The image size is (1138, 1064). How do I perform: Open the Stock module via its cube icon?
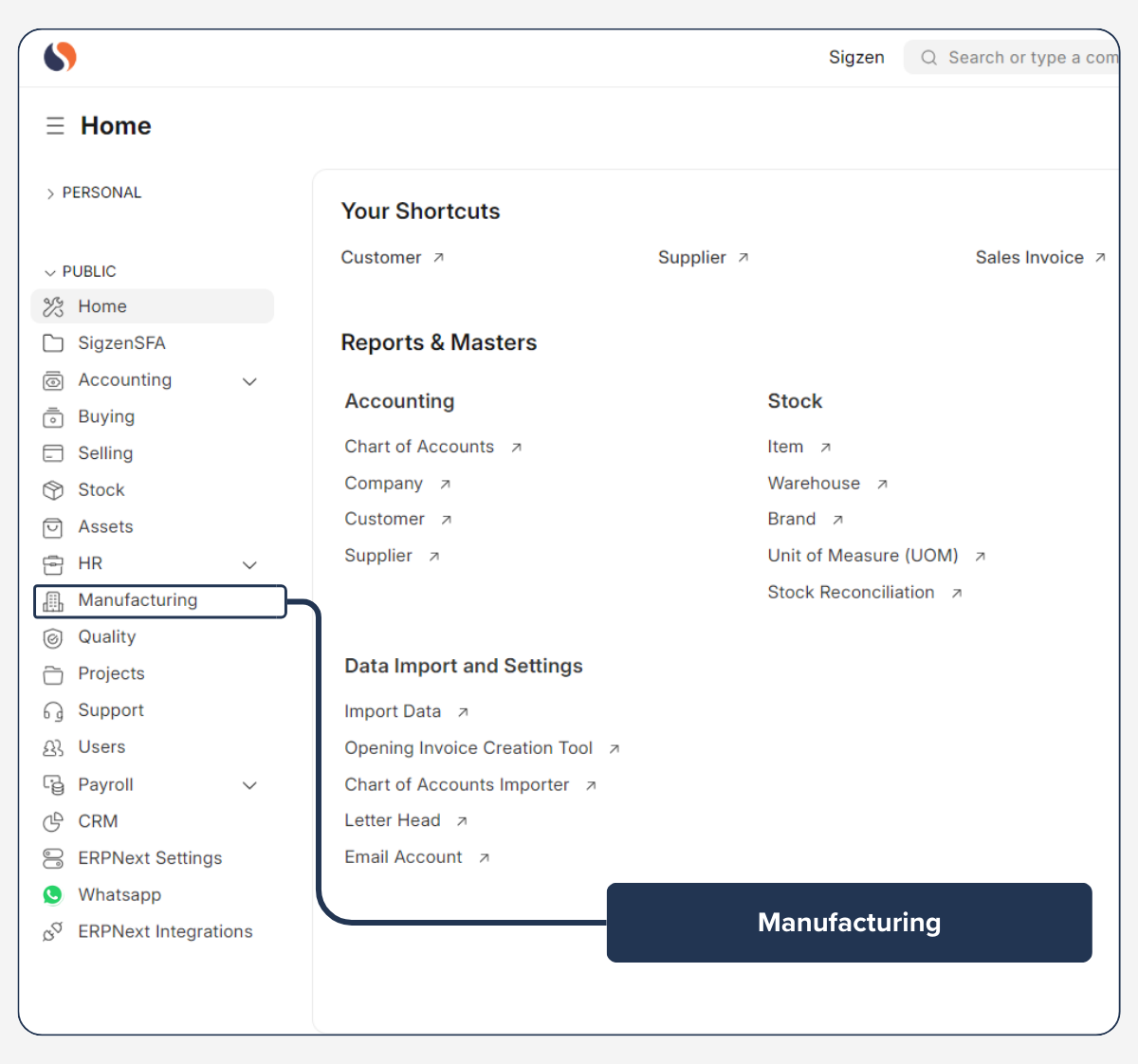click(53, 489)
